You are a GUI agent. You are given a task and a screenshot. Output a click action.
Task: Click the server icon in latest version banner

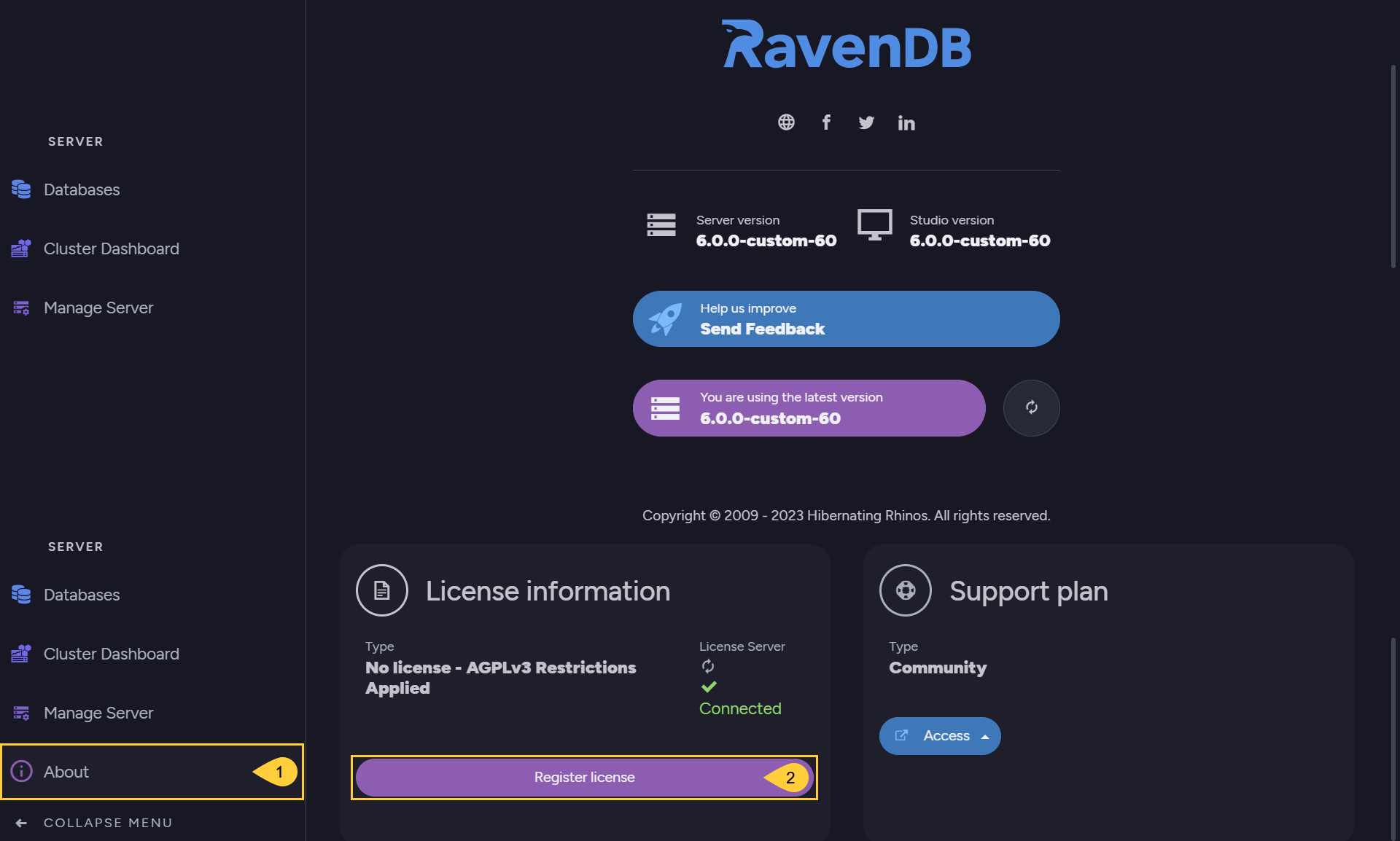pyautogui.click(x=665, y=408)
